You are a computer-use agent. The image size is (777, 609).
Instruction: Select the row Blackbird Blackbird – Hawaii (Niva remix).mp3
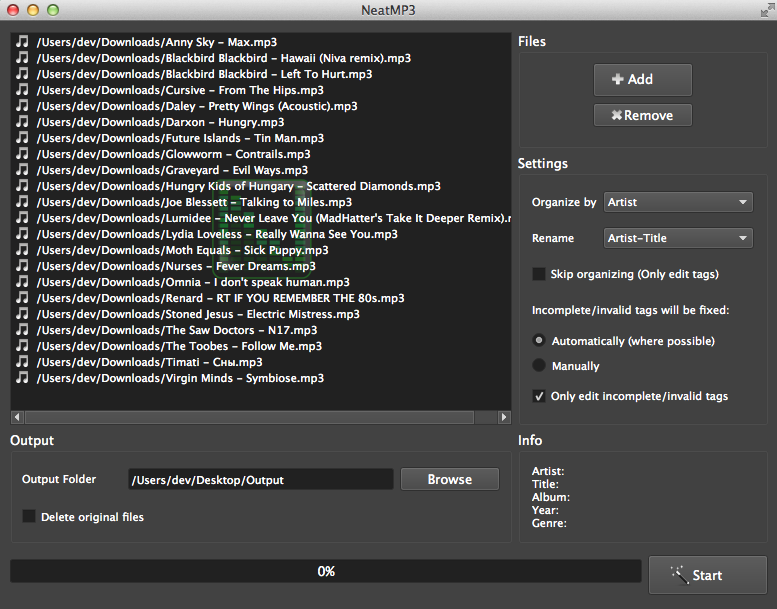click(x=261, y=57)
